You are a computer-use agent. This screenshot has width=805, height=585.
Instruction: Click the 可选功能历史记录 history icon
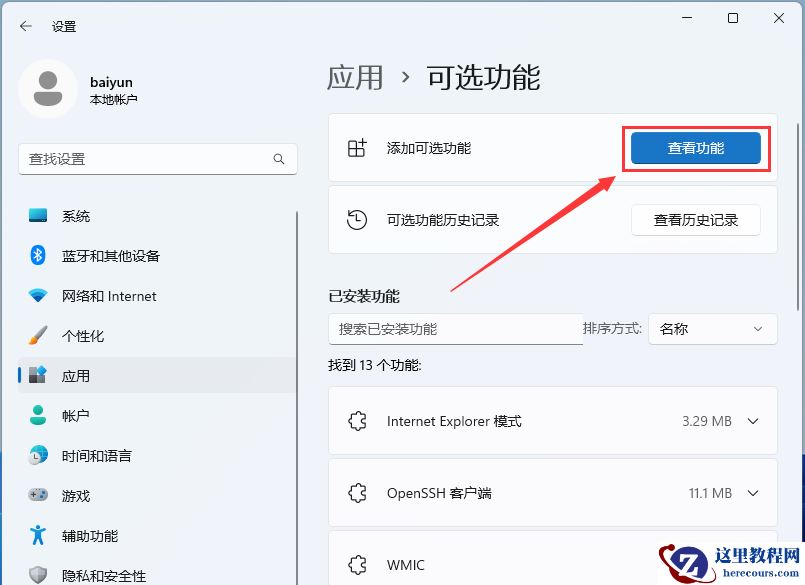coord(357,219)
